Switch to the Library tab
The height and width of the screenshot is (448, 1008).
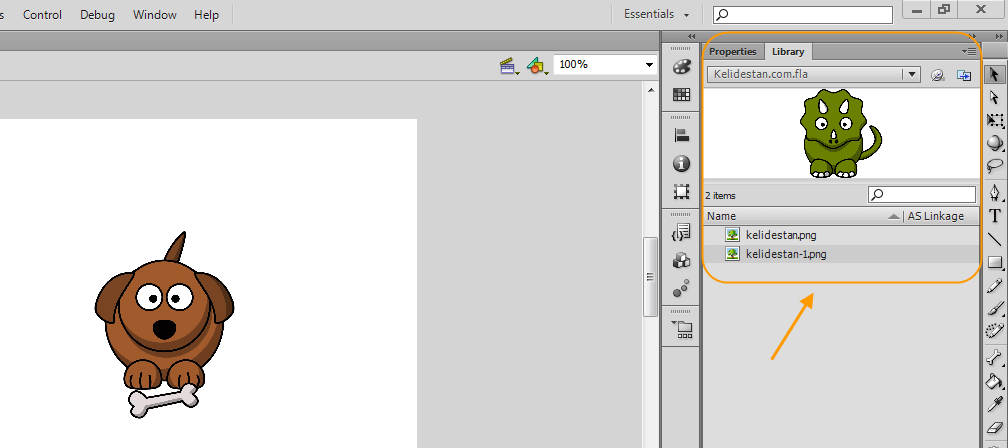(x=788, y=51)
